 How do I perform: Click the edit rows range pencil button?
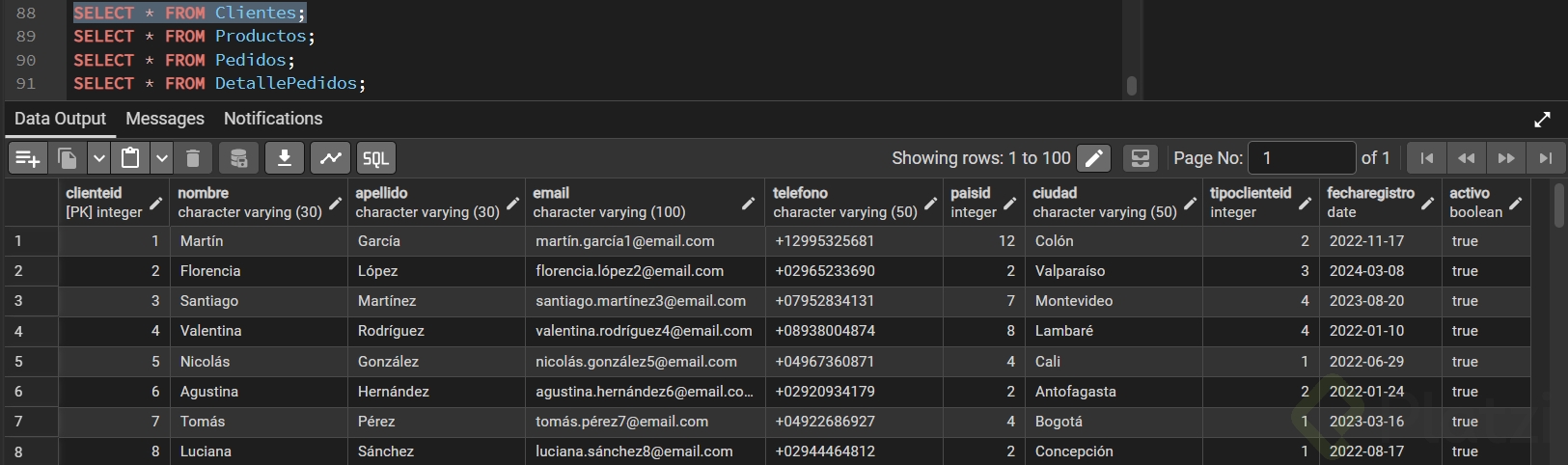coord(1093,158)
